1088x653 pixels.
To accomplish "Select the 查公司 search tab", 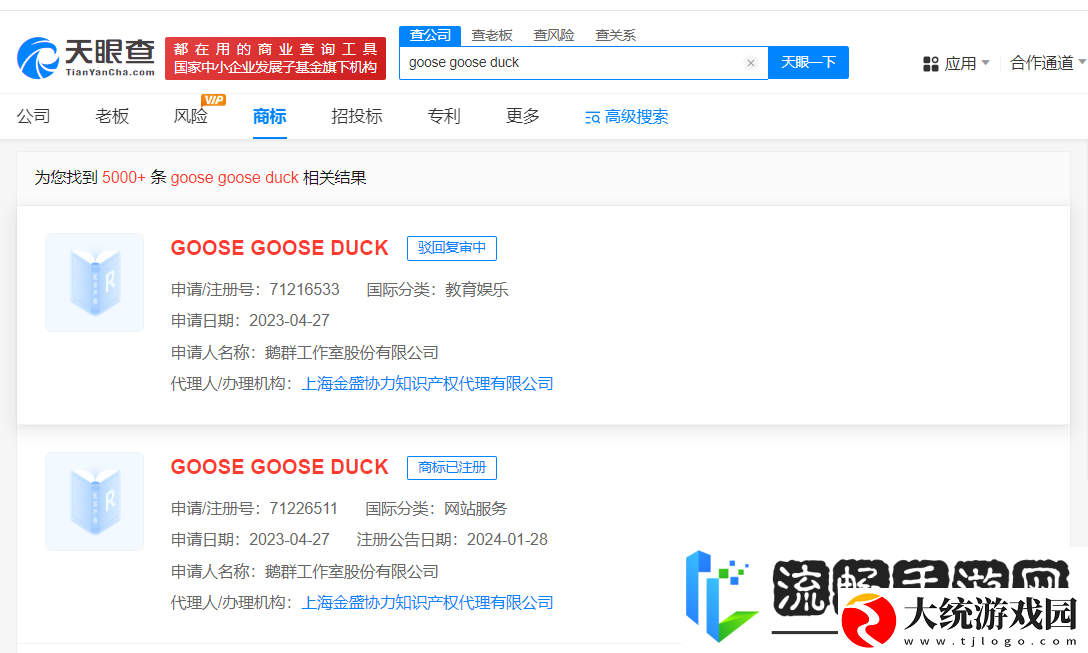I will point(430,35).
